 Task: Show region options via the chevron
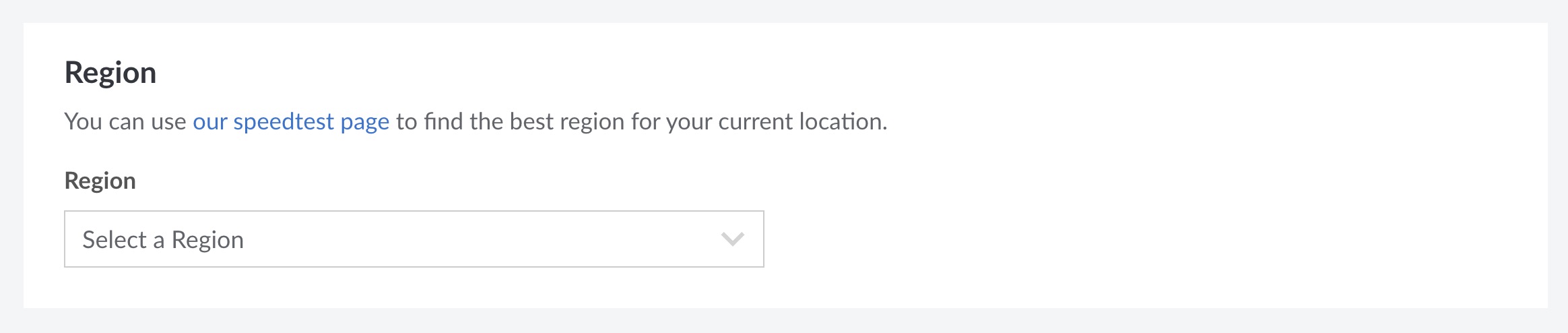tap(732, 239)
